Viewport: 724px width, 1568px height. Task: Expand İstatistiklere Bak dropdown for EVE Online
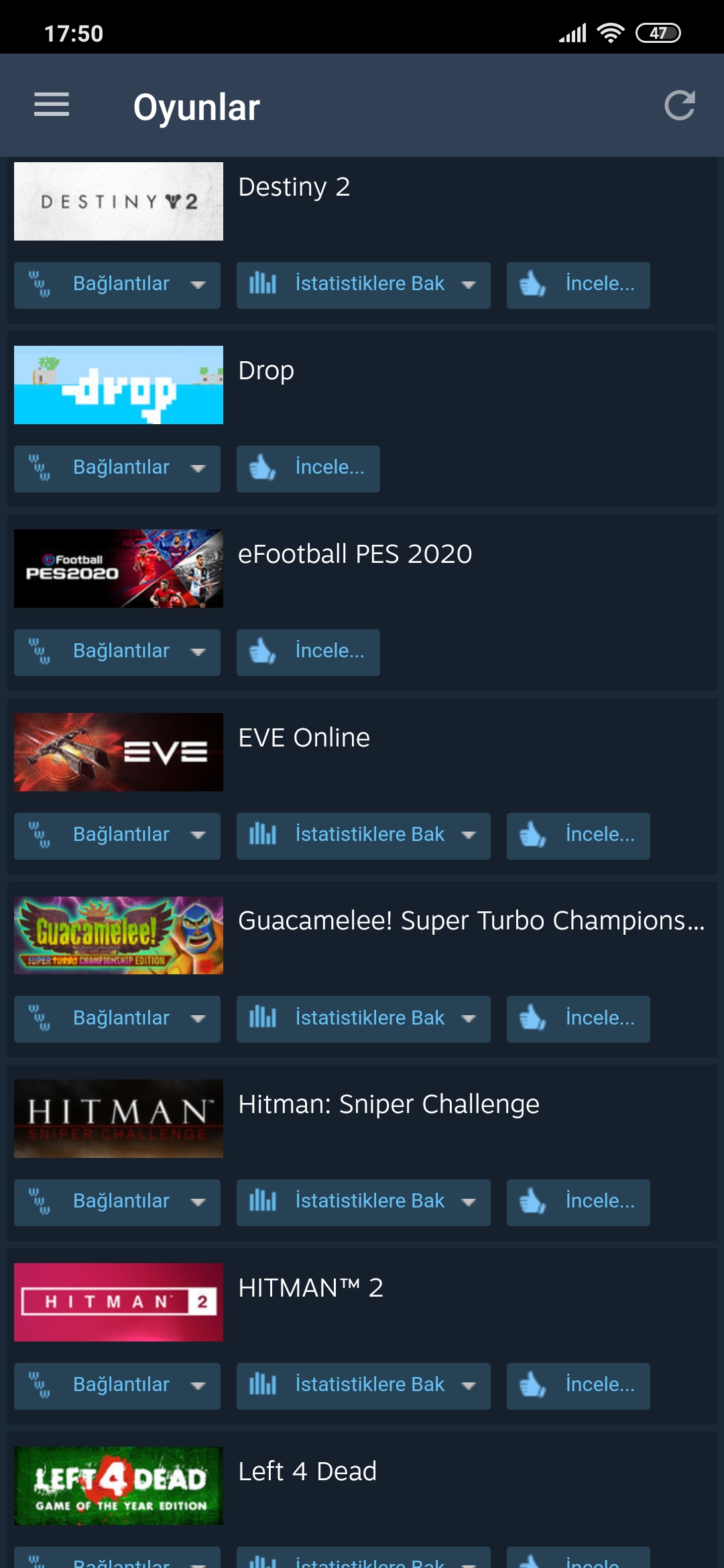(x=469, y=836)
